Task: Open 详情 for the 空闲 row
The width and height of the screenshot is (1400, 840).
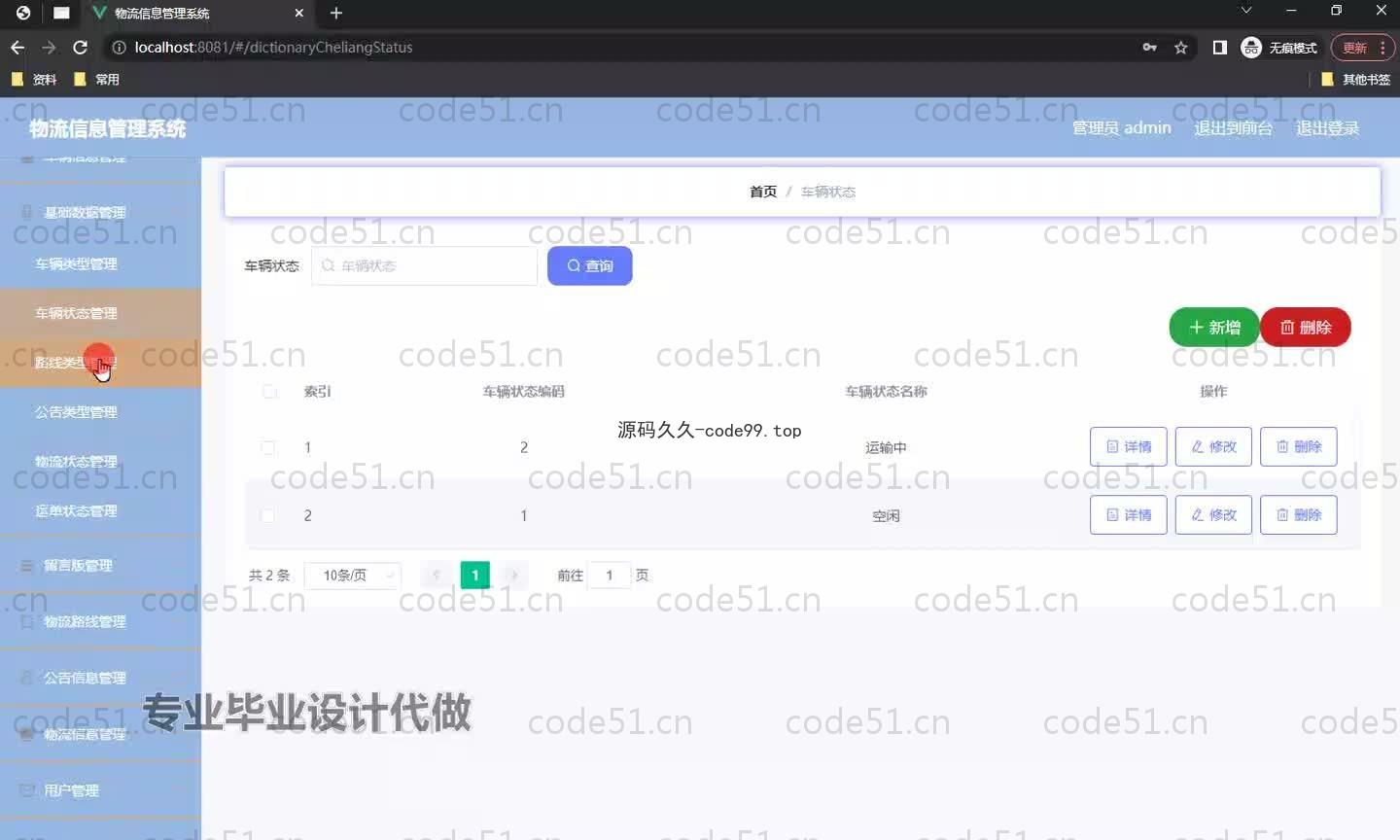Action: click(1129, 514)
